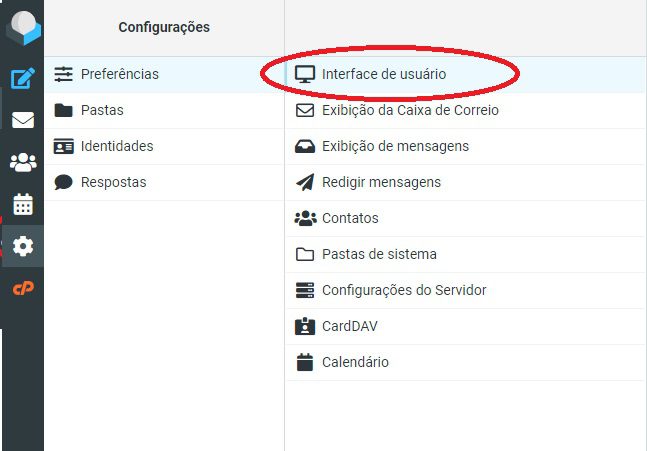
Task: Open Redigir mensagens preferences
Action: 465,182
